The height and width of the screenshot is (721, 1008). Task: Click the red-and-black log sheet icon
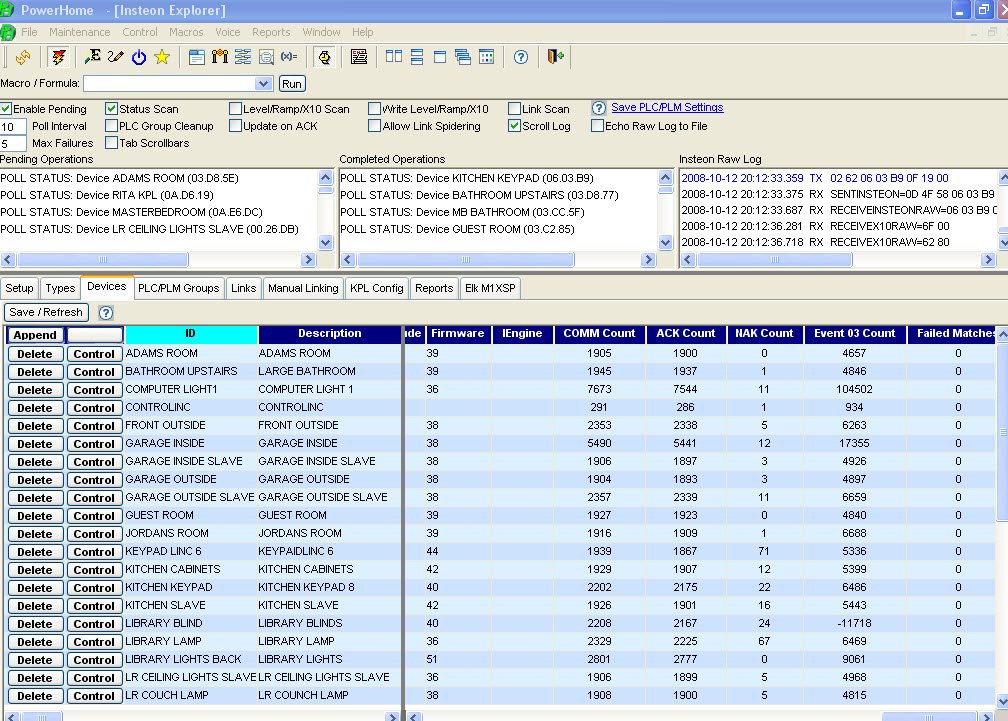coord(359,57)
